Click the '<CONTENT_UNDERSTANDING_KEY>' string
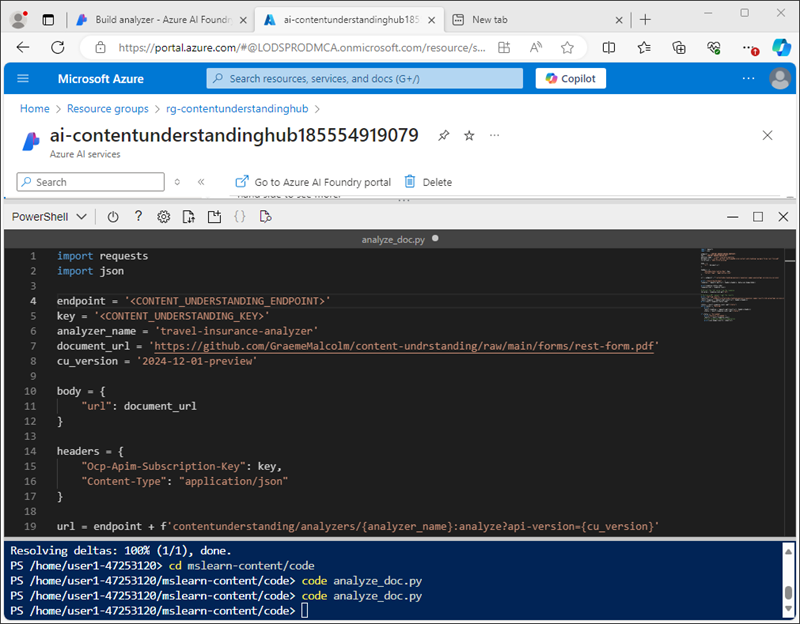The height and width of the screenshot is (624, 800). pyautogui.click(x=182, y=316)
